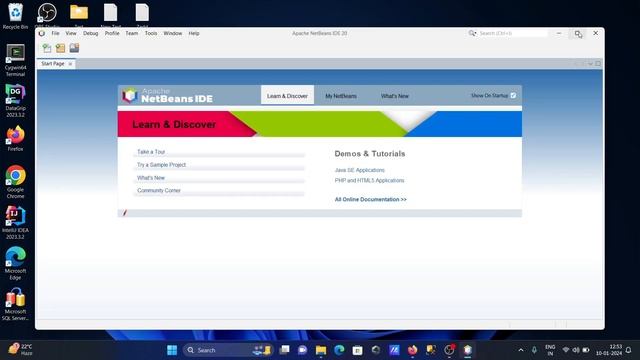
Task: Click the NetBeans cube logo on the Start Page
Action: coord(130,96)
